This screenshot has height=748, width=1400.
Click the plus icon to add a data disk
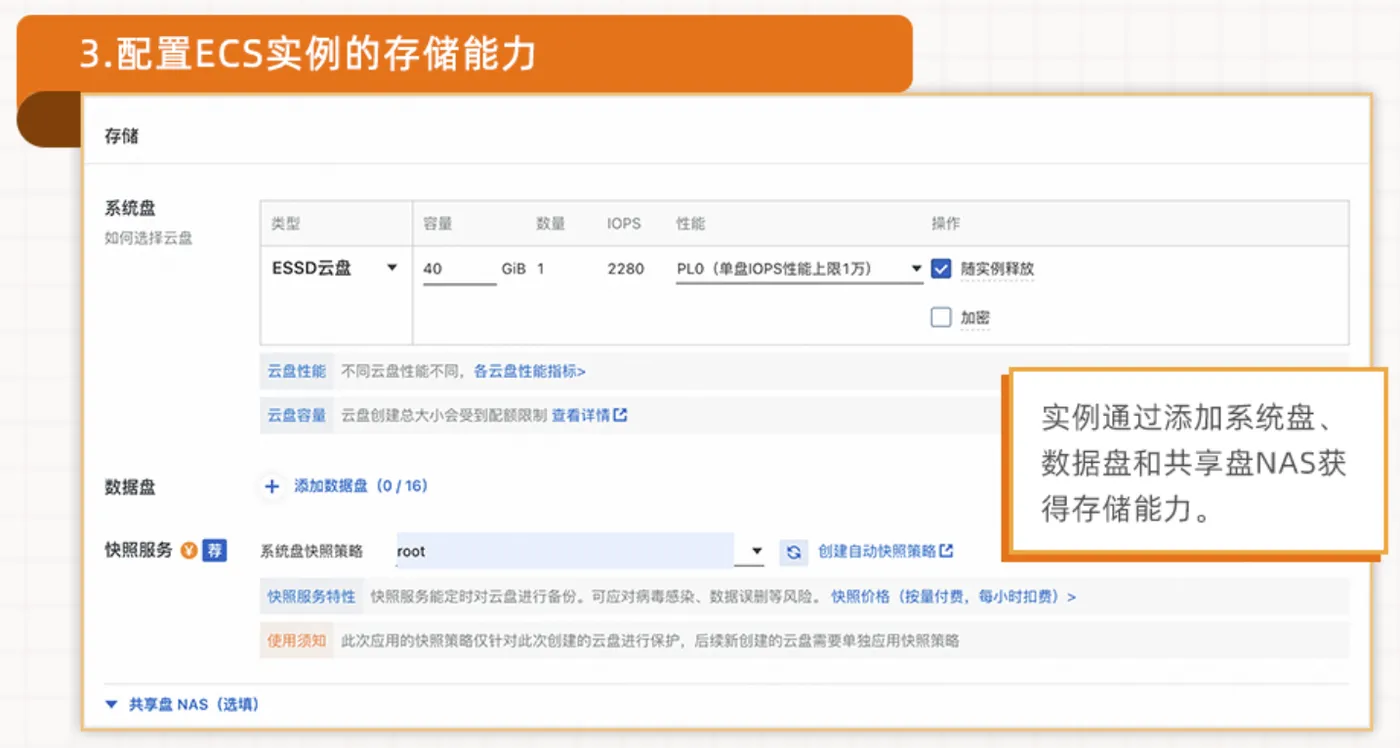271,485
